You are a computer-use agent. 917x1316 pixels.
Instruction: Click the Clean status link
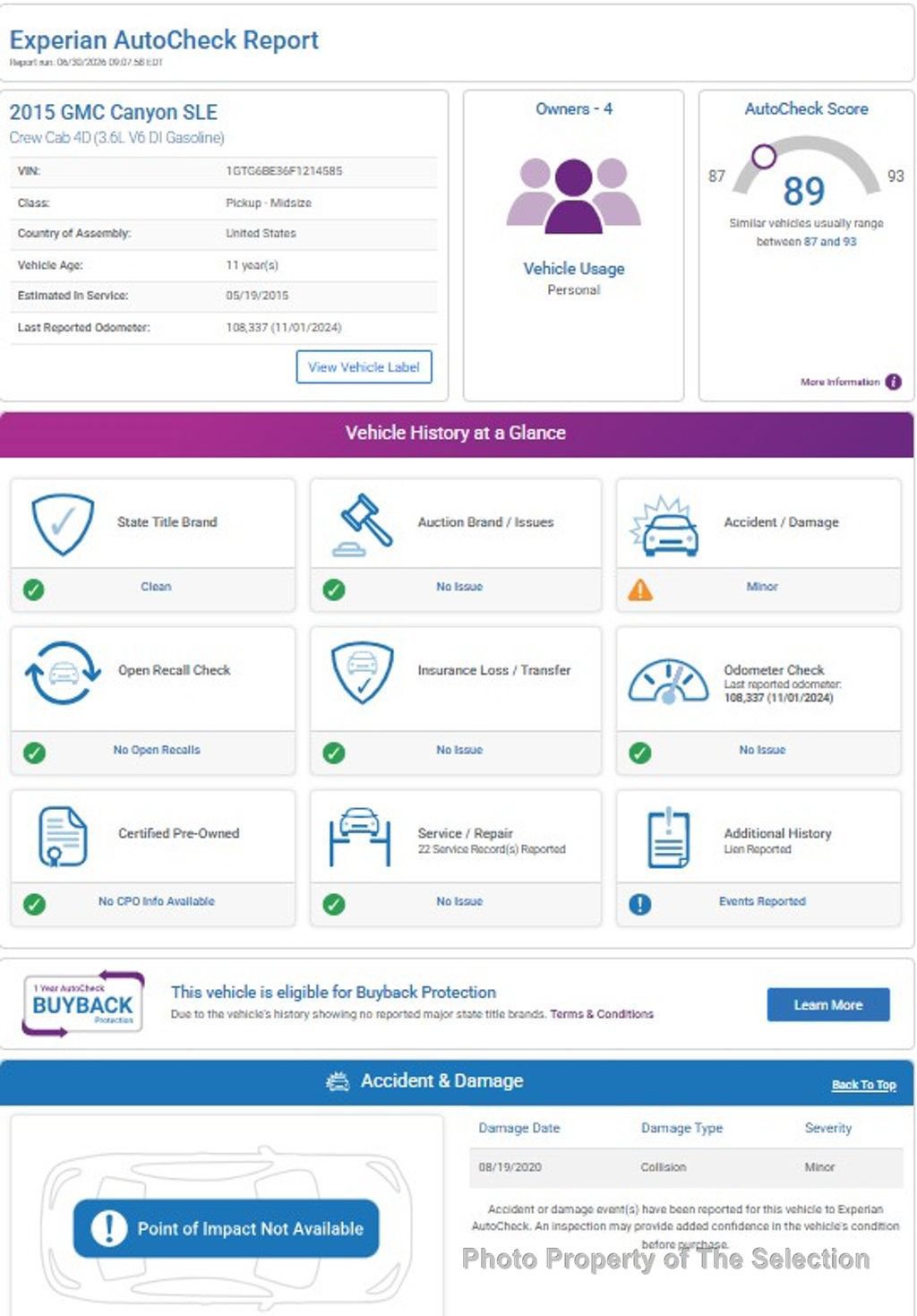156,587
